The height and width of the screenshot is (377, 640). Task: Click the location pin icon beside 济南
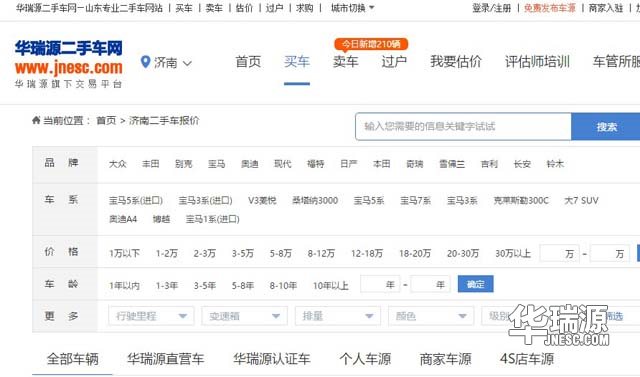(145, 62)
